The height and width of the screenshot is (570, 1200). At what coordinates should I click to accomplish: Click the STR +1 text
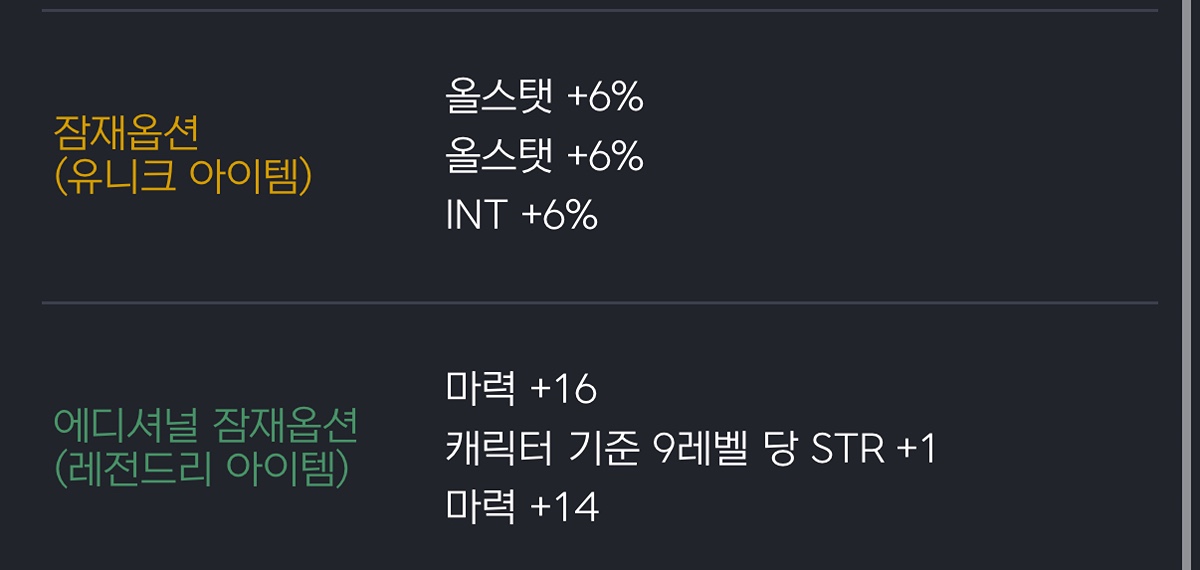(872, 449)
